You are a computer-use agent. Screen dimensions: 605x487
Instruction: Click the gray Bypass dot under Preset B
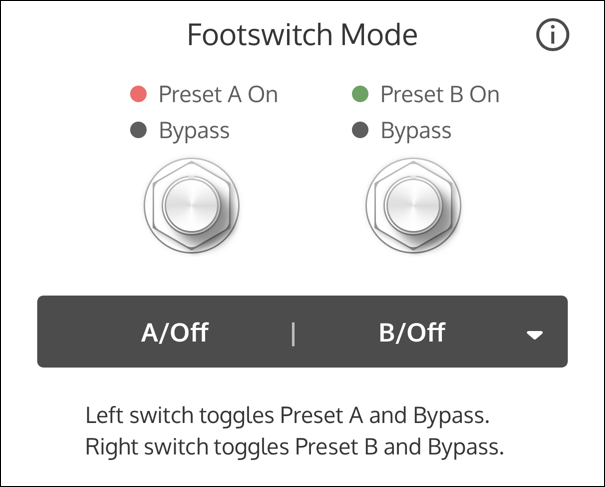click(360, 130)
